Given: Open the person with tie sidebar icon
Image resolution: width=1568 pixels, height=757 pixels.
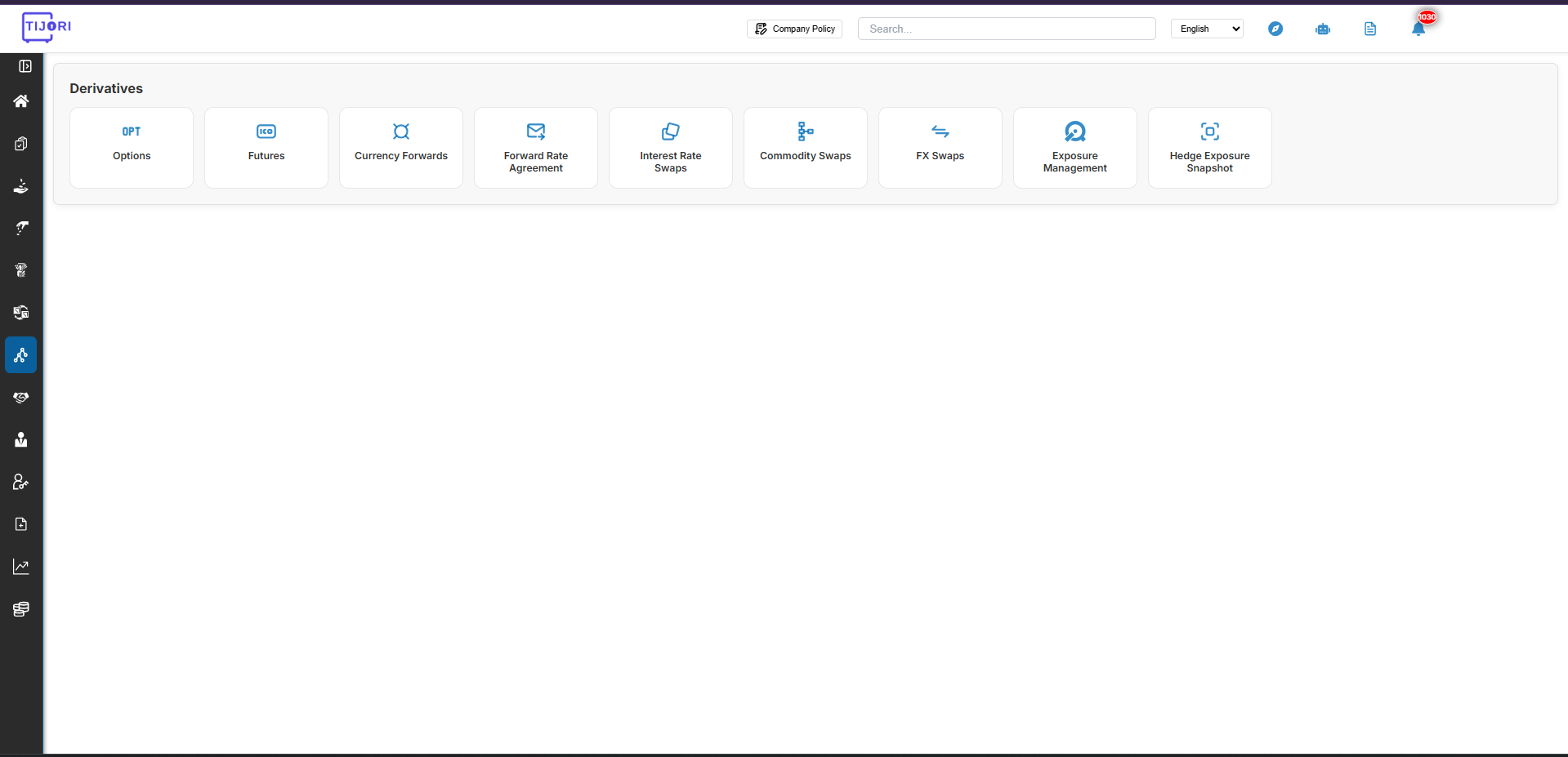Looking at the screenshot, I should (21, 440).
